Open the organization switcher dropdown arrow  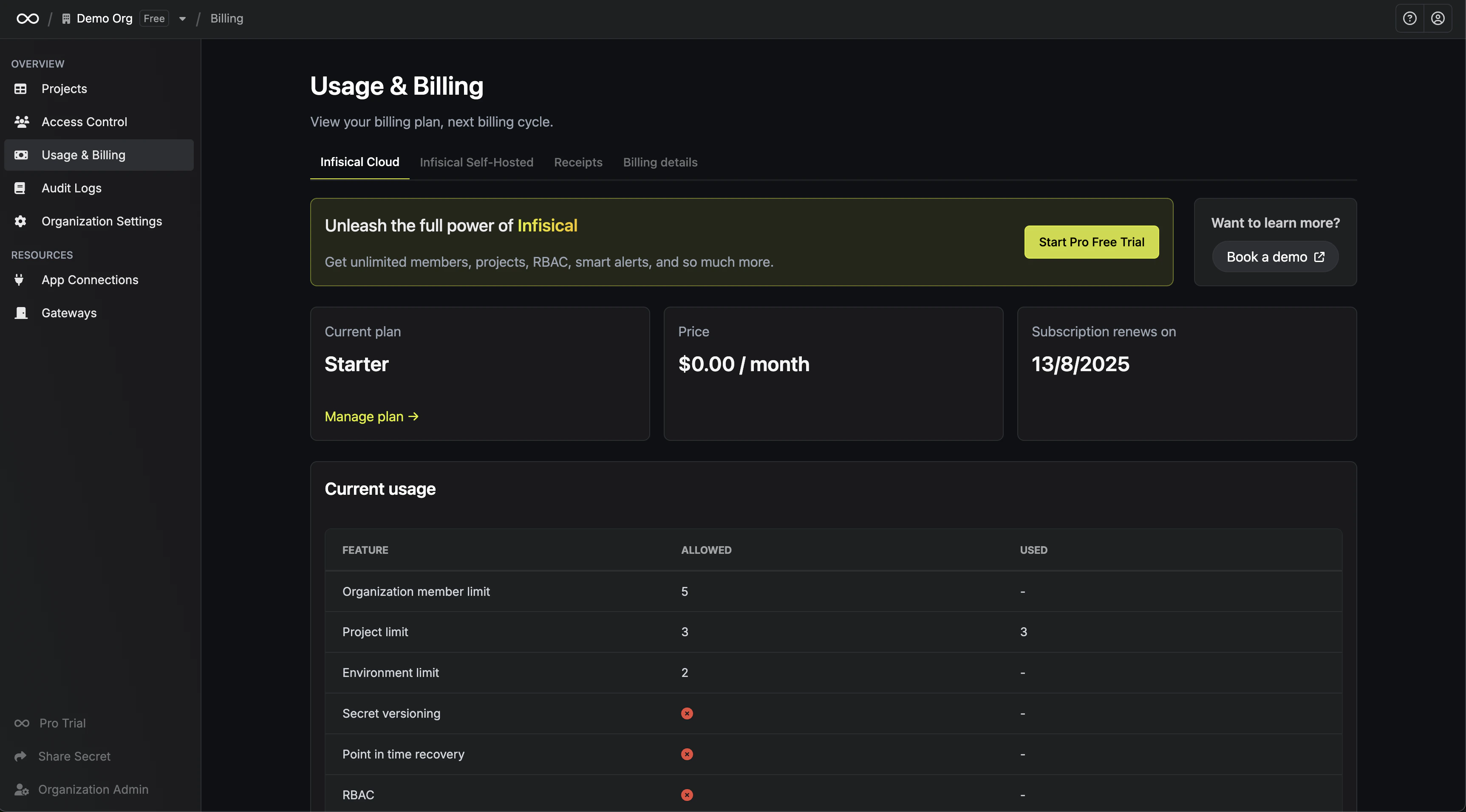[182, 19]
